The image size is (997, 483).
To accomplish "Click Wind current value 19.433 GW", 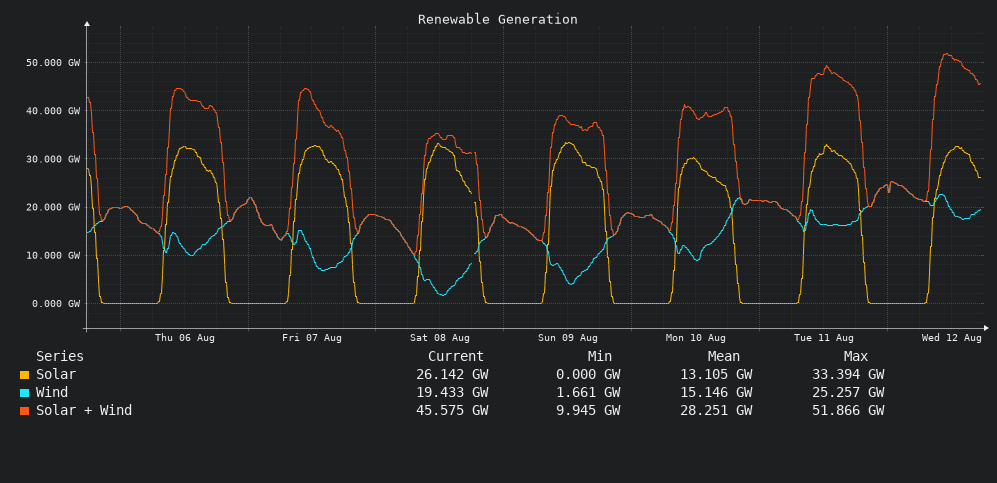I will (x=452, y=392).
